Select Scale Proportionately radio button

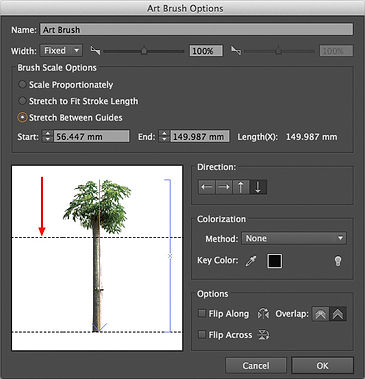point(22,84)
